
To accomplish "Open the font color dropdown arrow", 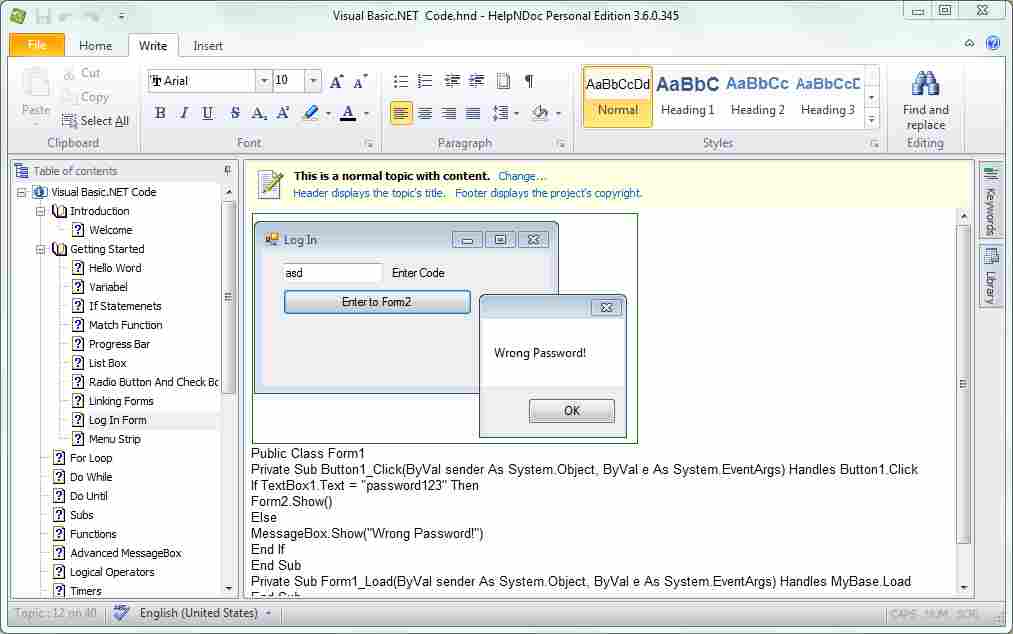I will coord(364,113).
